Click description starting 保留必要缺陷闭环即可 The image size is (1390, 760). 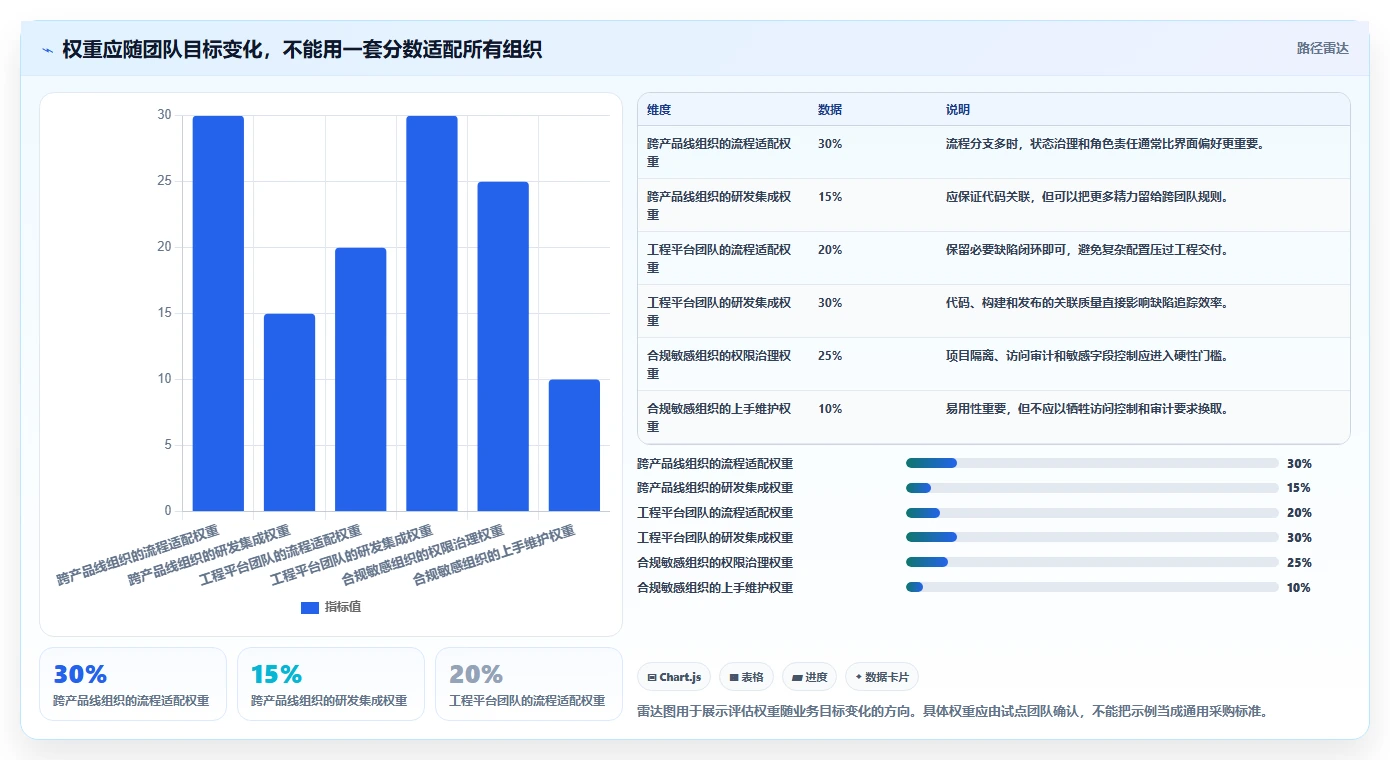pyautogui.click(x=1087, y=250)
